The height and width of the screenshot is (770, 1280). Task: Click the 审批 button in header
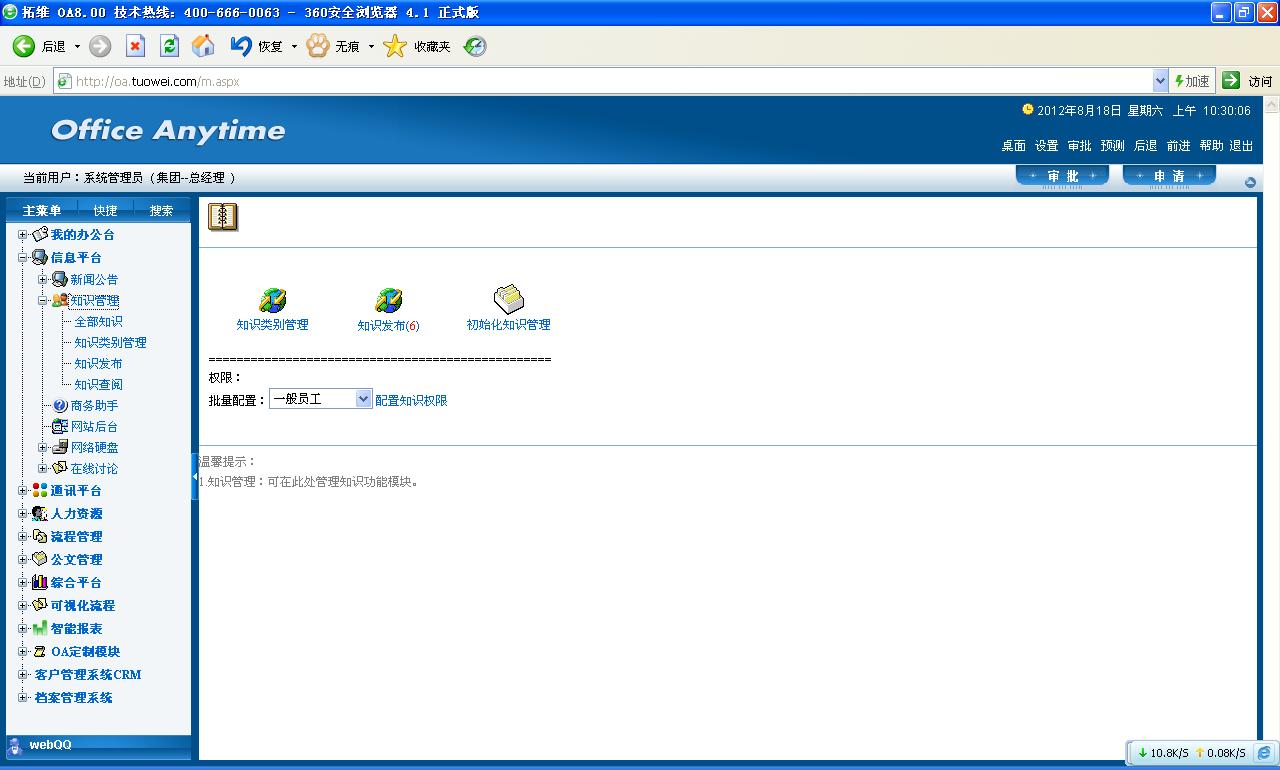[x=1062, y=176]
